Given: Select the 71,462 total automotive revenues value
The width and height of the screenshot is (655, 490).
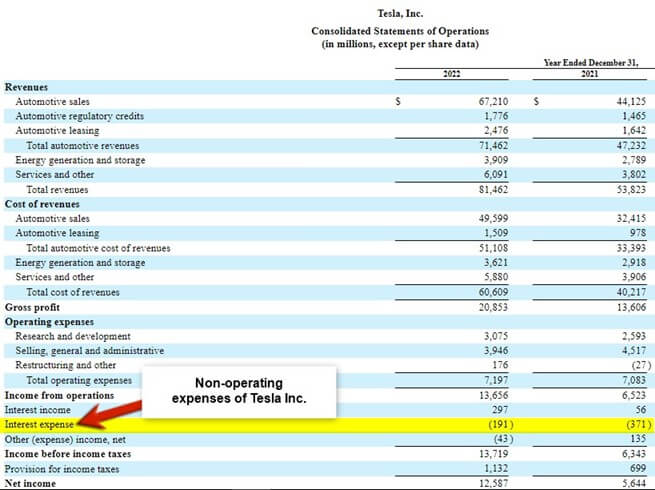Looking at the screenshot, I should click(x=493, y=146).
